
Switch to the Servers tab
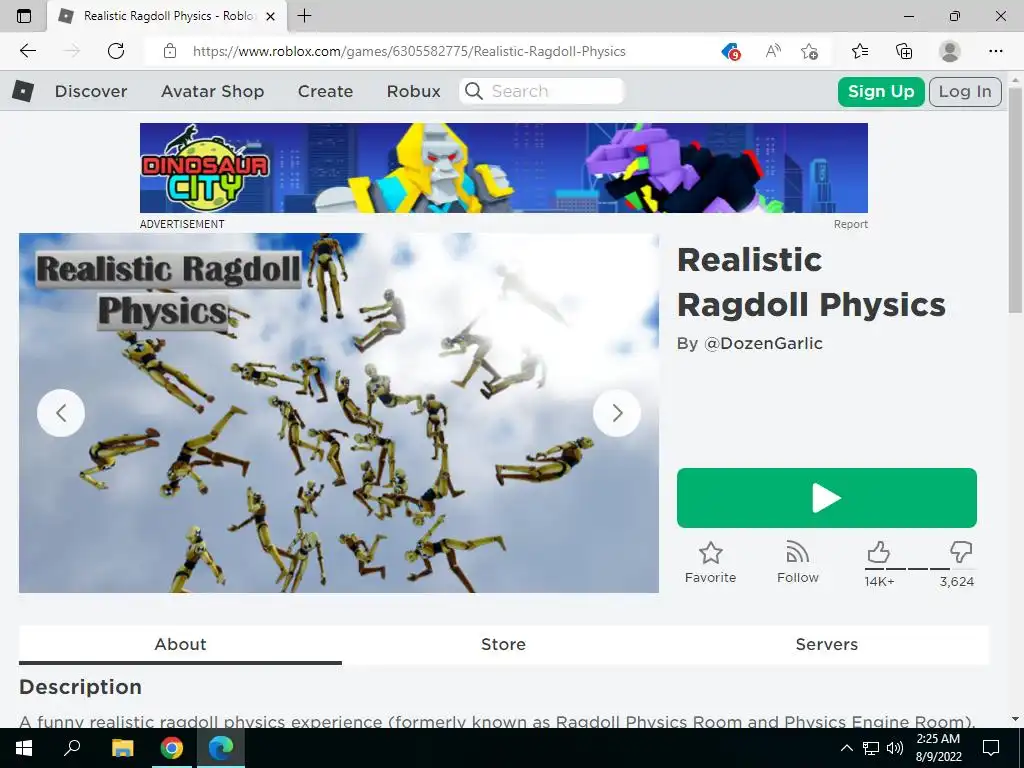(x=826, y=645)
